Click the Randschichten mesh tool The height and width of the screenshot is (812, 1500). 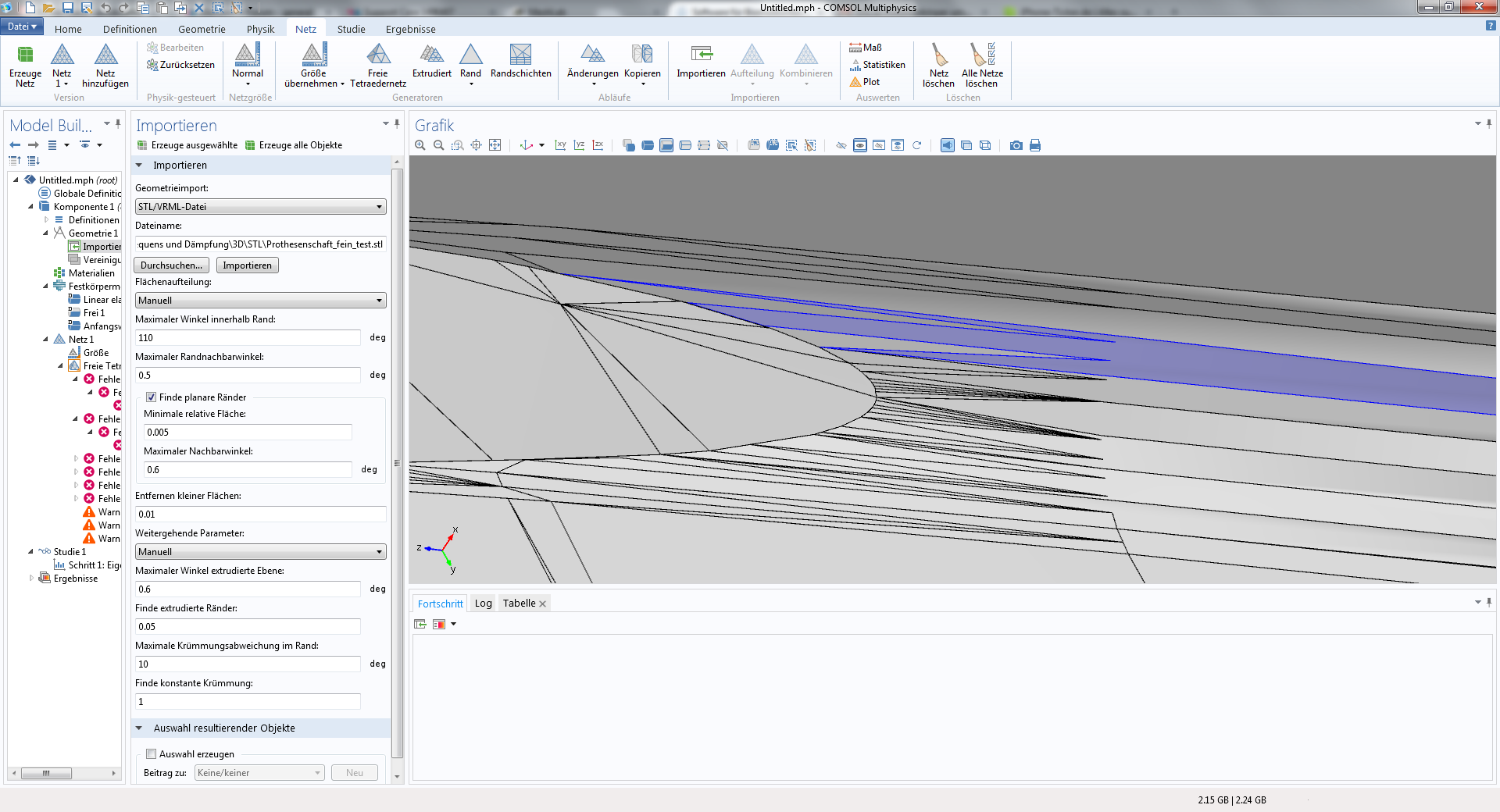[x=520, y=55]
